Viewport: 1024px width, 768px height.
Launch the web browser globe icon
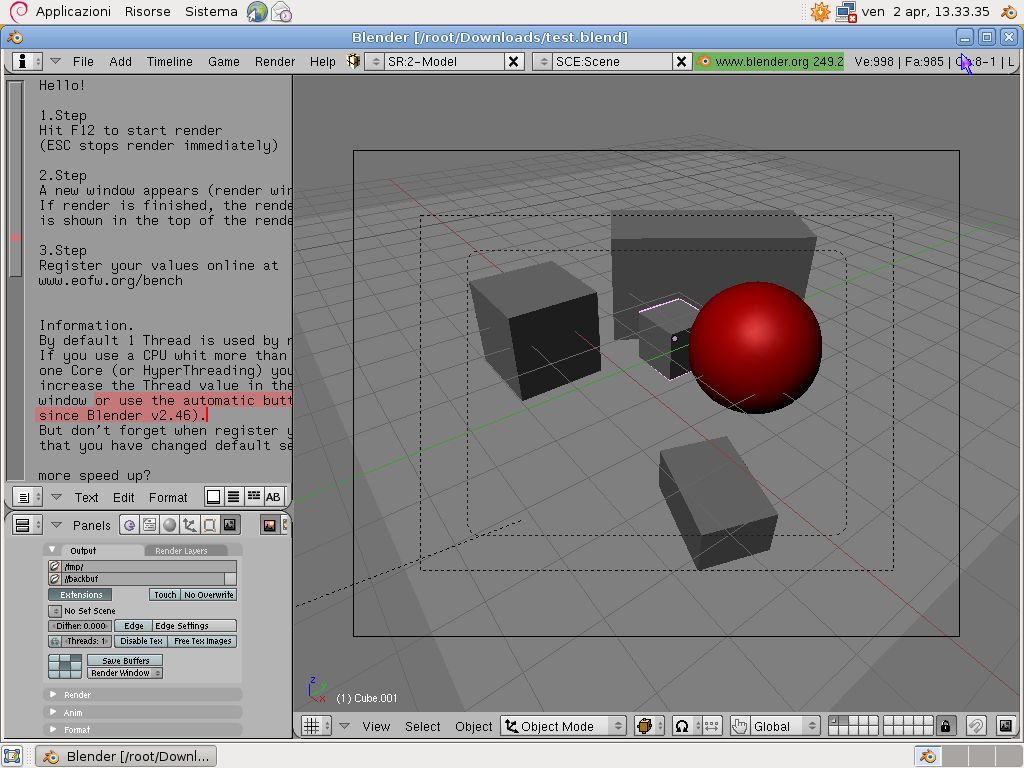(x=257, y=12)
